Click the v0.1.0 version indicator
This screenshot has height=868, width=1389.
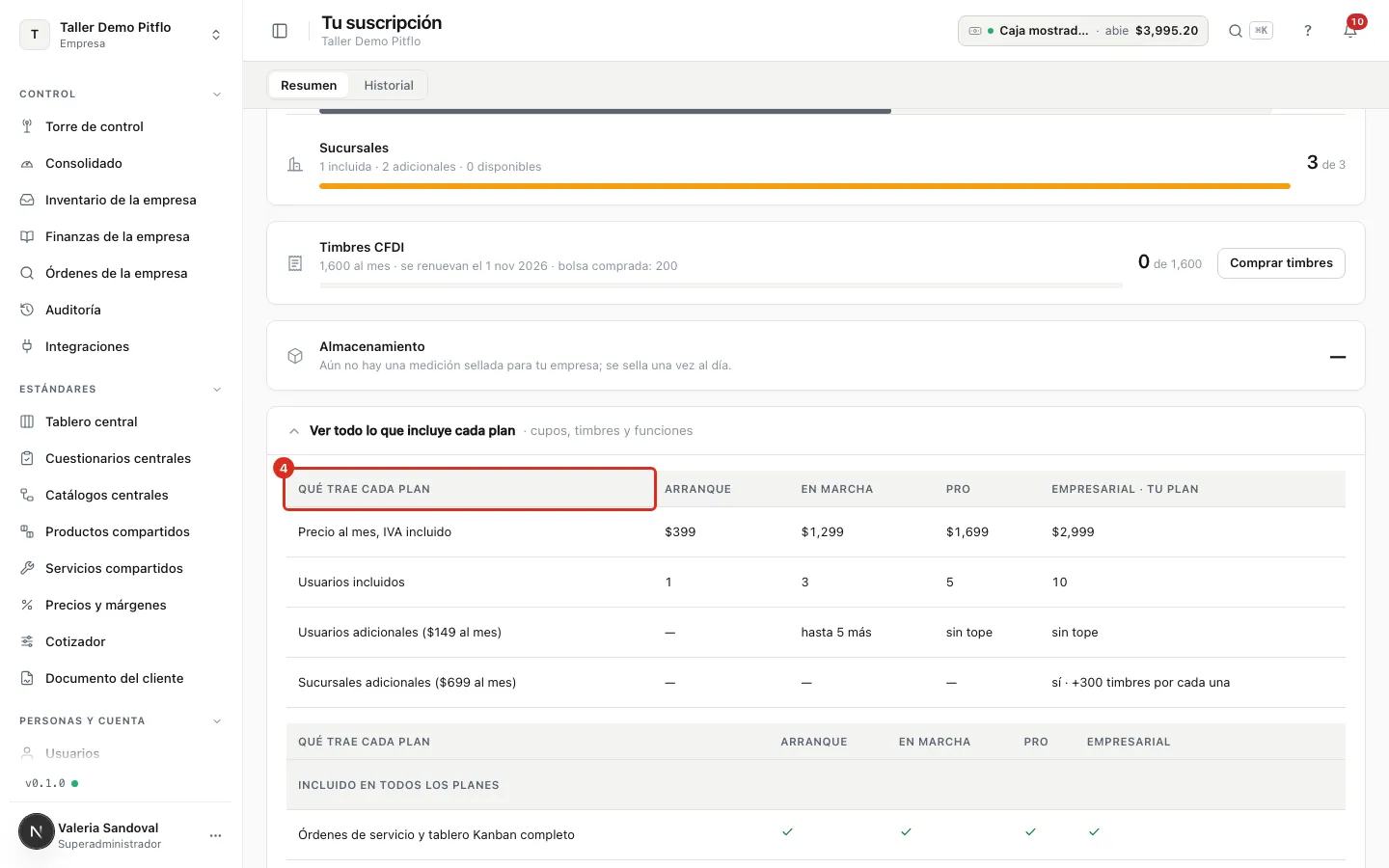coord(51,783)
